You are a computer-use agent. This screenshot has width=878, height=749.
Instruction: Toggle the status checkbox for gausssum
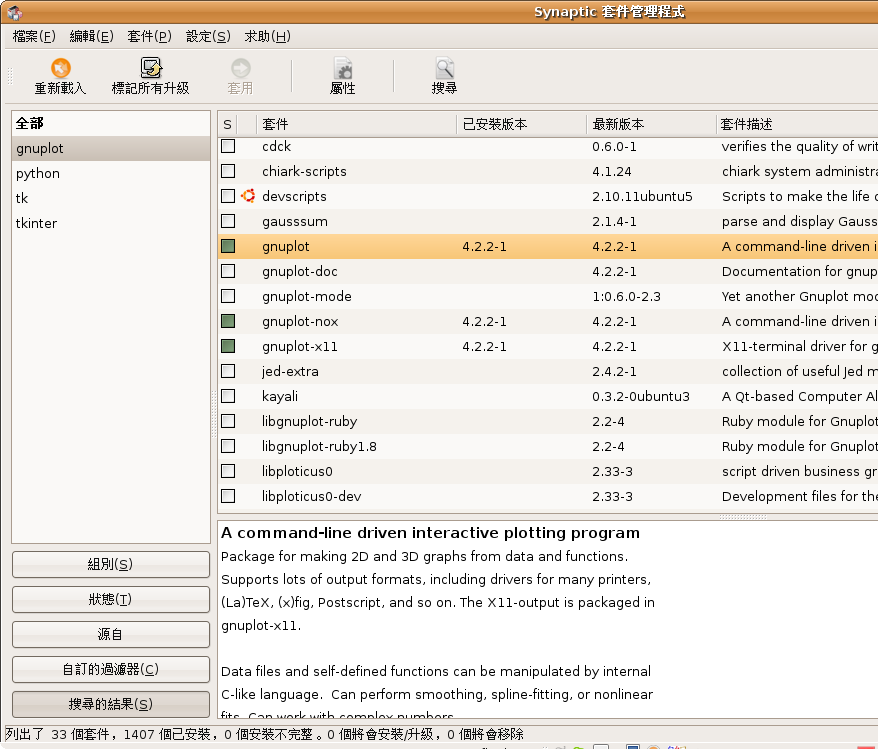(228, 221)
